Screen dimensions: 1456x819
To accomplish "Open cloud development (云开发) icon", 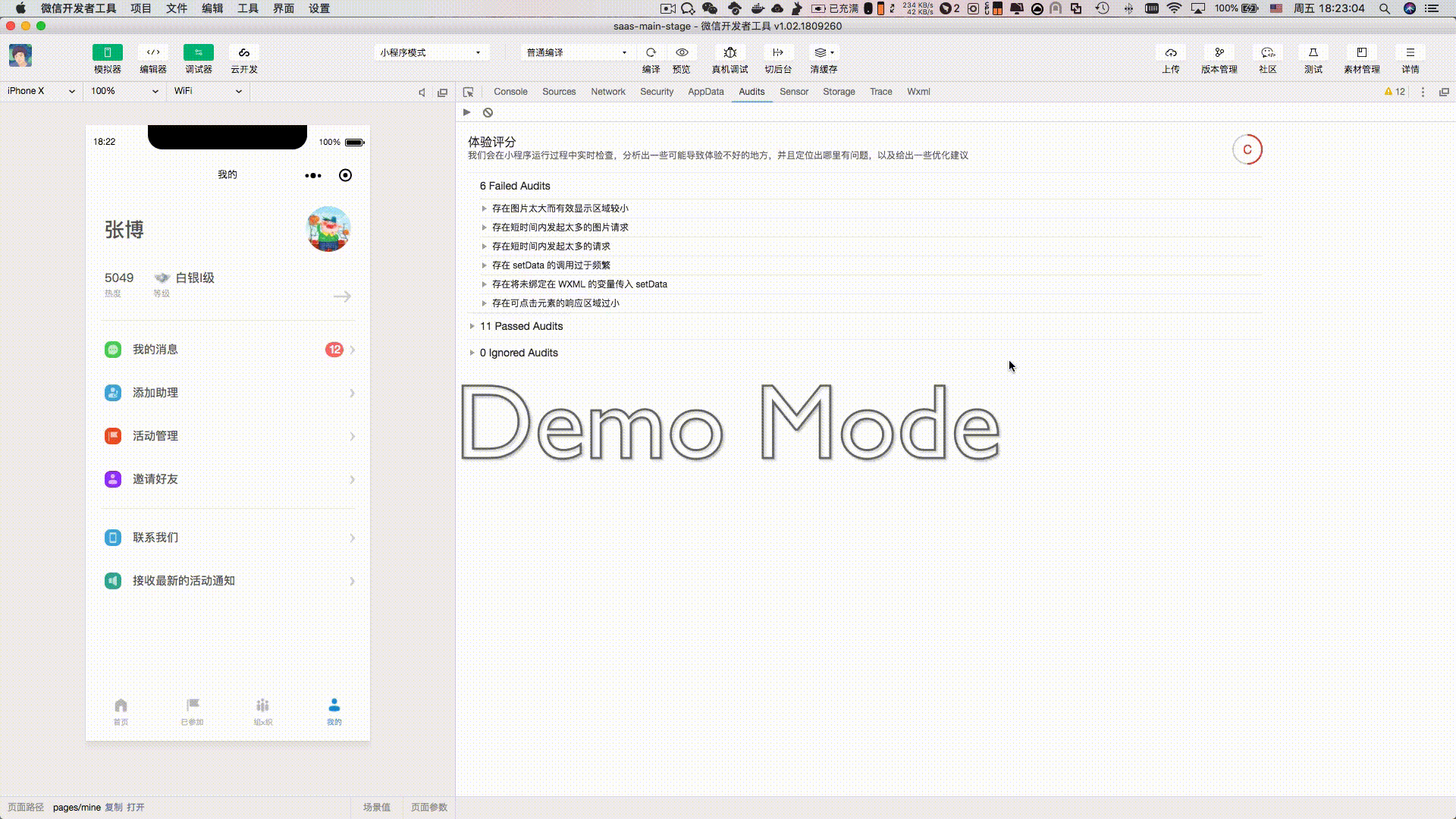I will (243, 52).
